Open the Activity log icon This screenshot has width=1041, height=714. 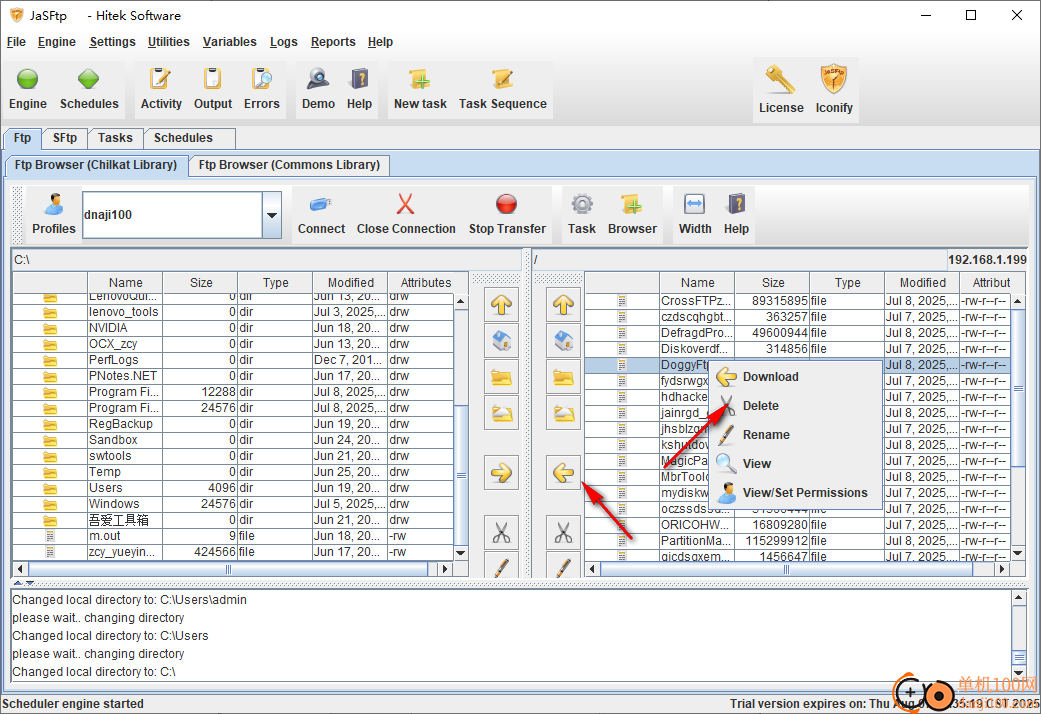161,80
